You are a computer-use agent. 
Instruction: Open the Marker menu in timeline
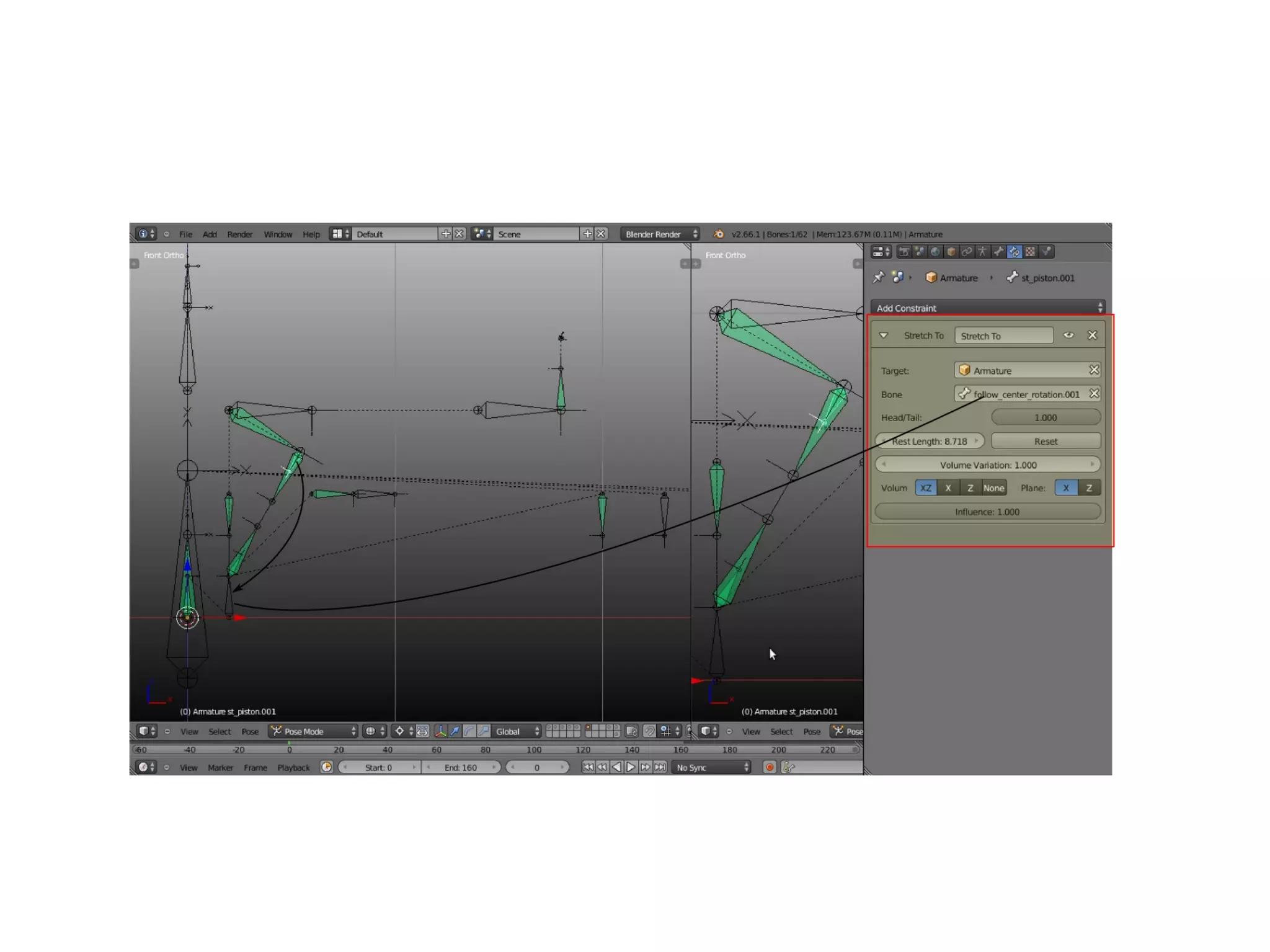[220, 768]
